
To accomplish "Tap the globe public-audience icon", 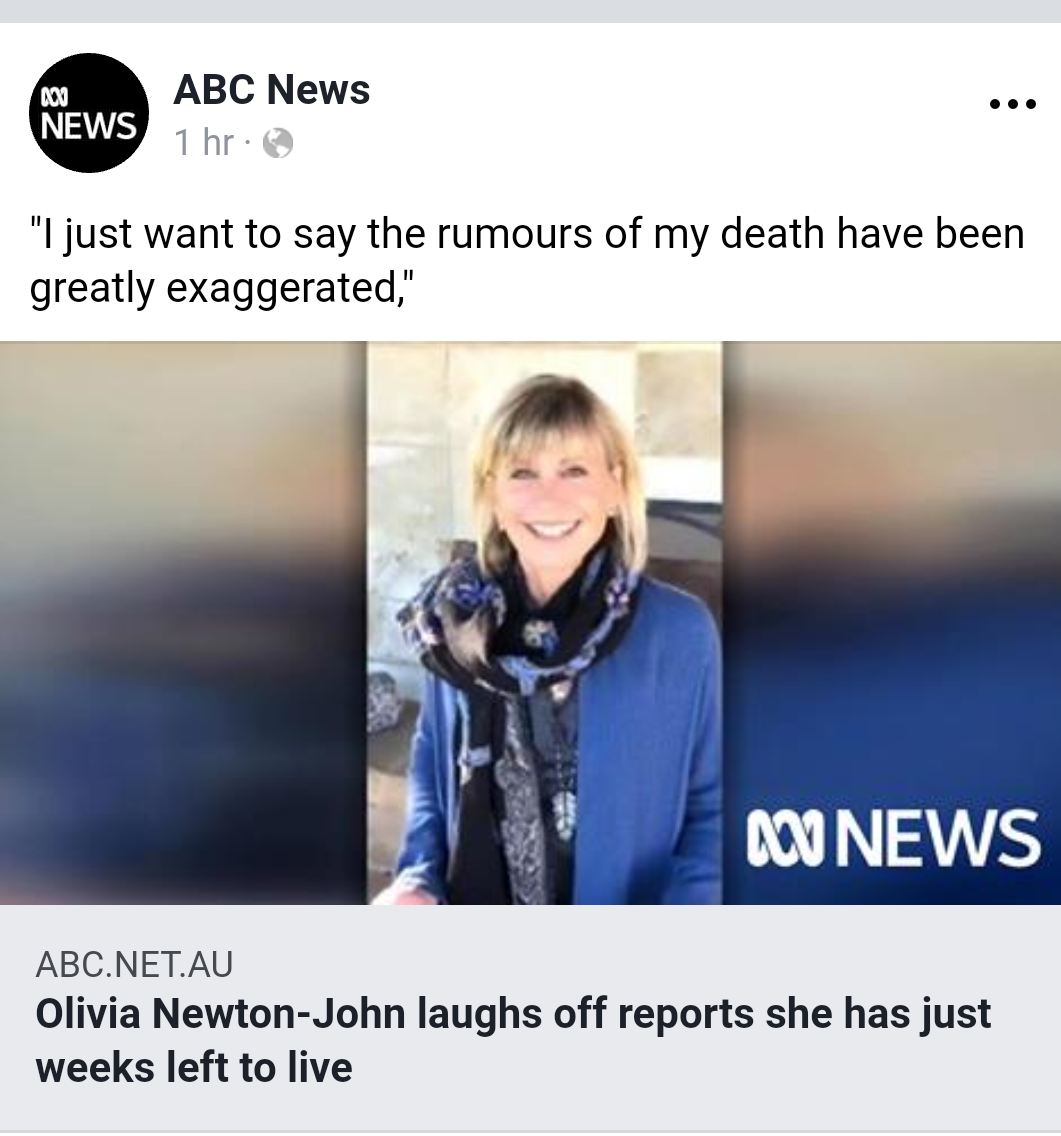I will (x=278, y=143).
